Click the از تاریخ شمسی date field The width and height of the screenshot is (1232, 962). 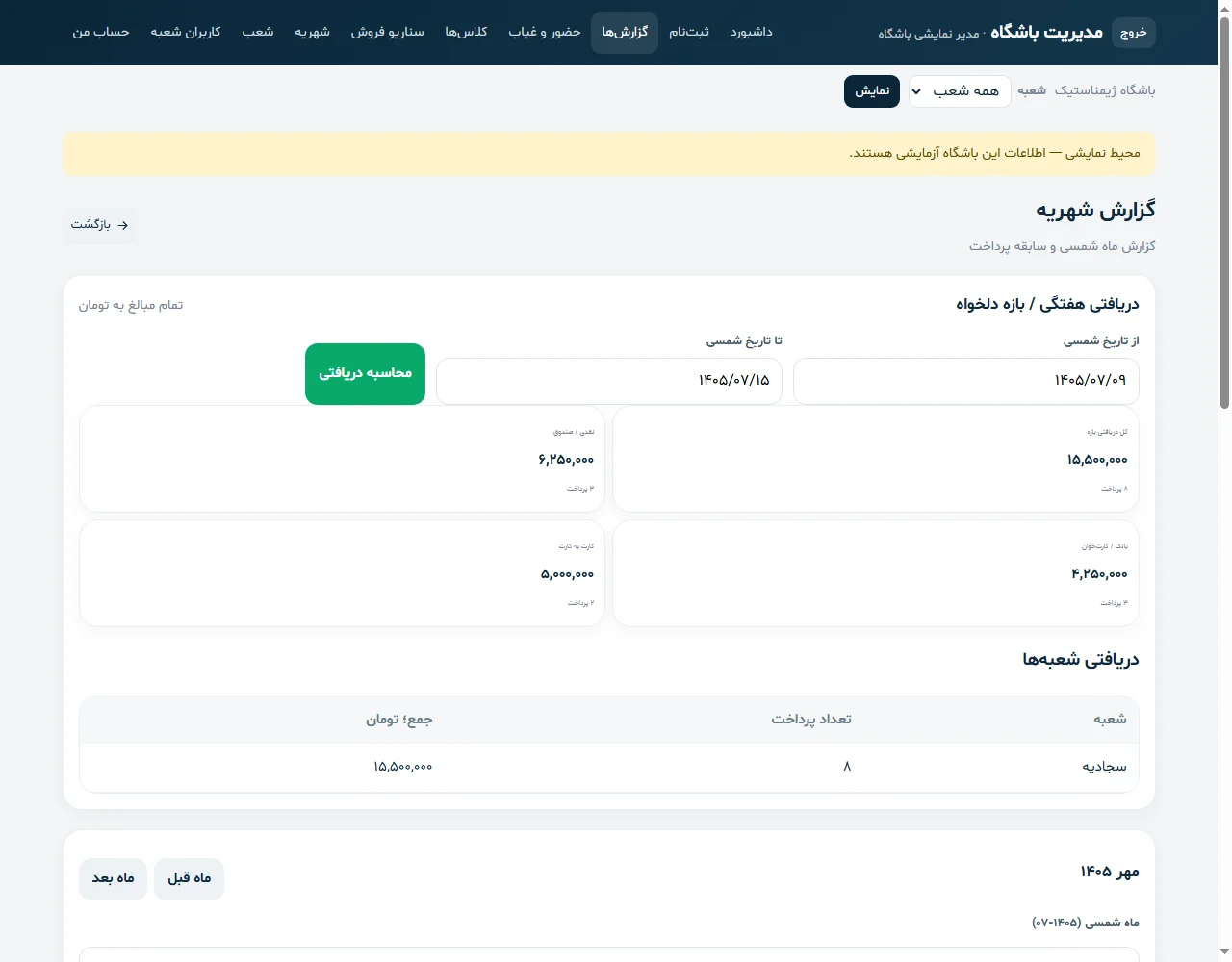(x=966, y=381)
